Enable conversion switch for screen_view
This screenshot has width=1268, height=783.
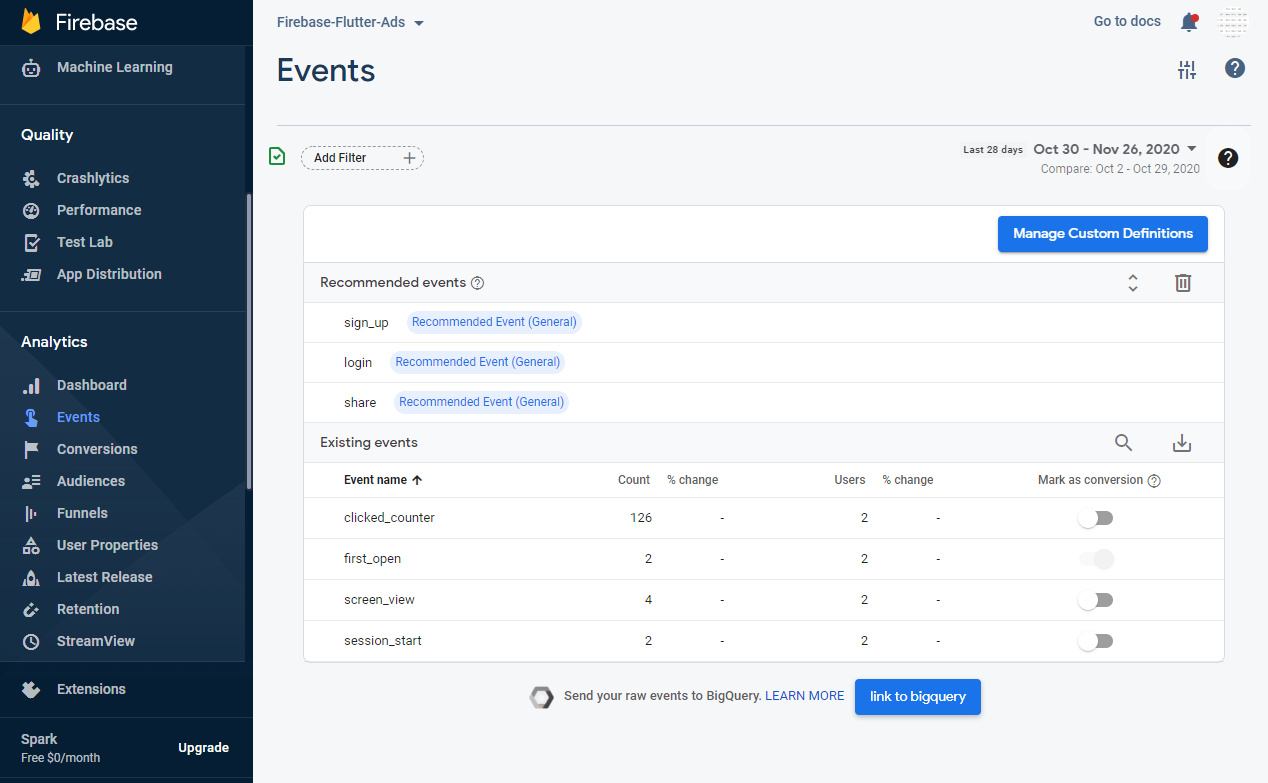tap(1096, 600)
